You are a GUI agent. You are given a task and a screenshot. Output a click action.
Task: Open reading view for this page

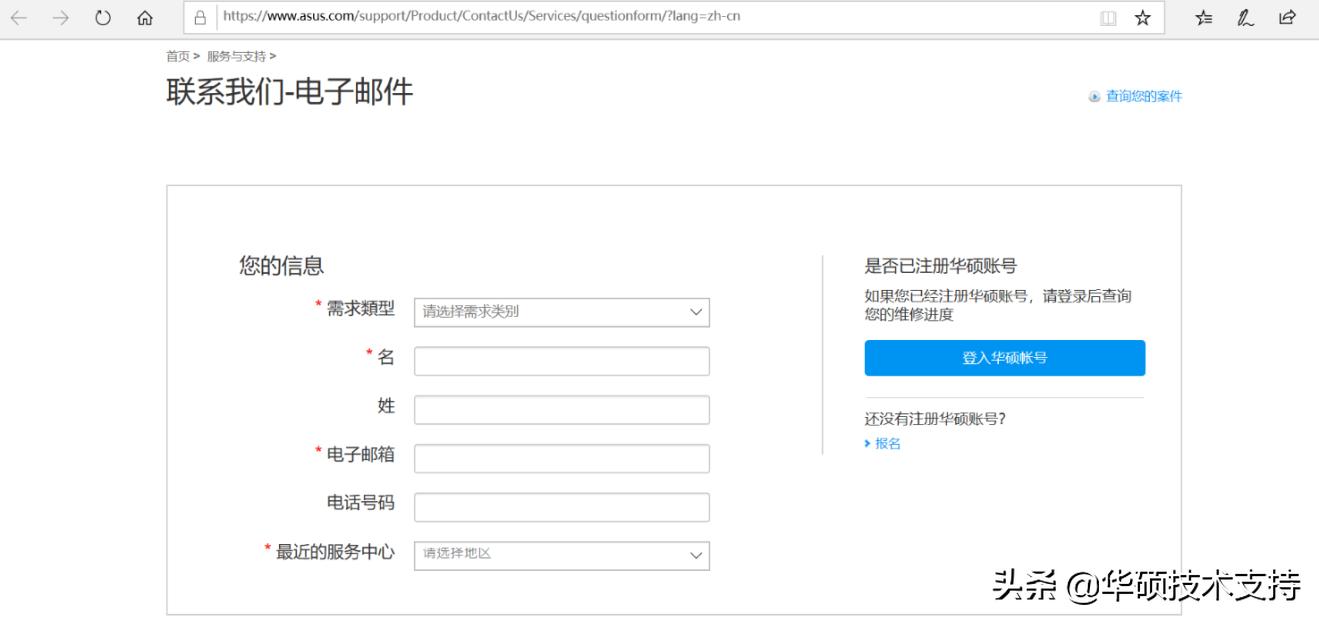pyautogui.click(x=1109, y=16)
